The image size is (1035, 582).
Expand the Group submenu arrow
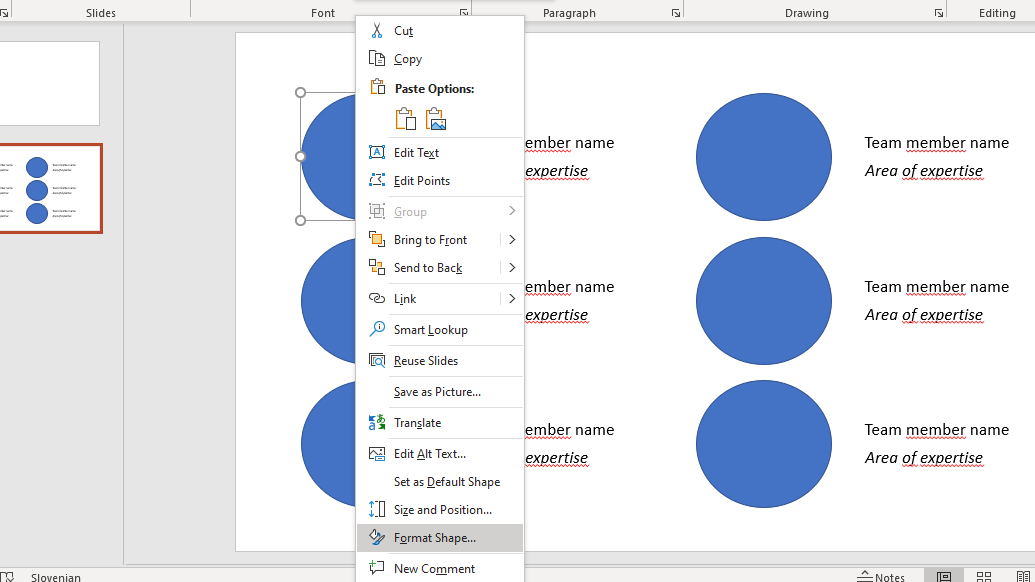click(512, 211)
